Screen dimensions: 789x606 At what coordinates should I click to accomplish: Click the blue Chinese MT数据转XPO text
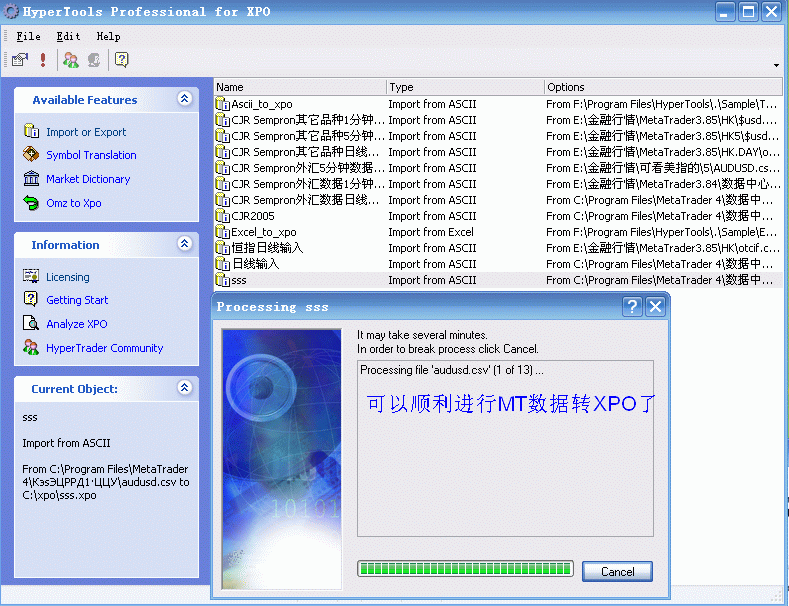coord(511,404)
